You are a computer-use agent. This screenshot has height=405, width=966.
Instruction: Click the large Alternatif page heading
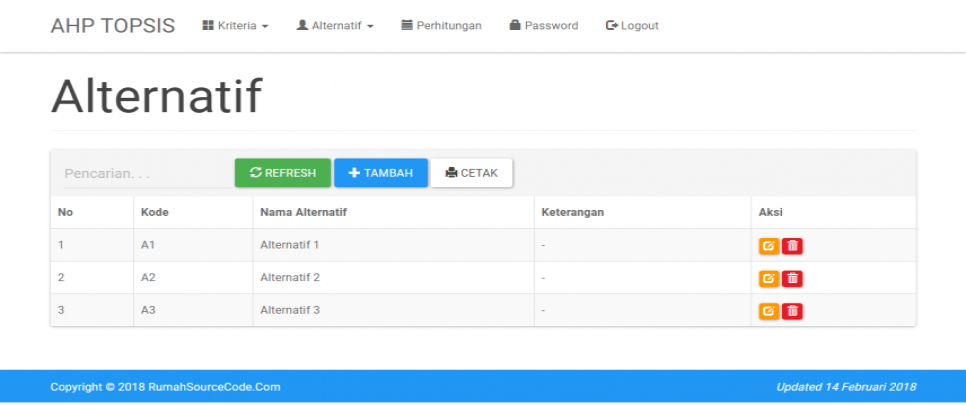click(156, 96)
